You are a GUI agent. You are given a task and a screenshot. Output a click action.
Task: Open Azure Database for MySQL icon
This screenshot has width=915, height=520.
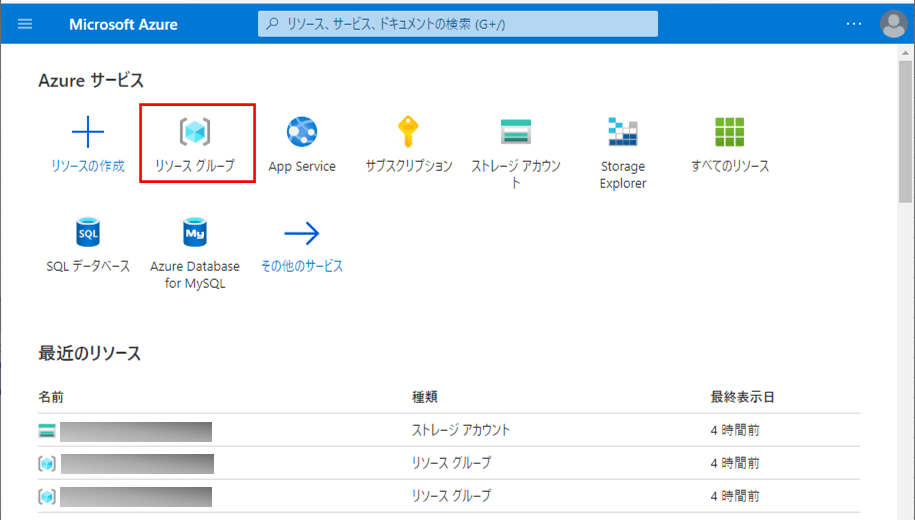pyautogui.click(x=195, y=233)
